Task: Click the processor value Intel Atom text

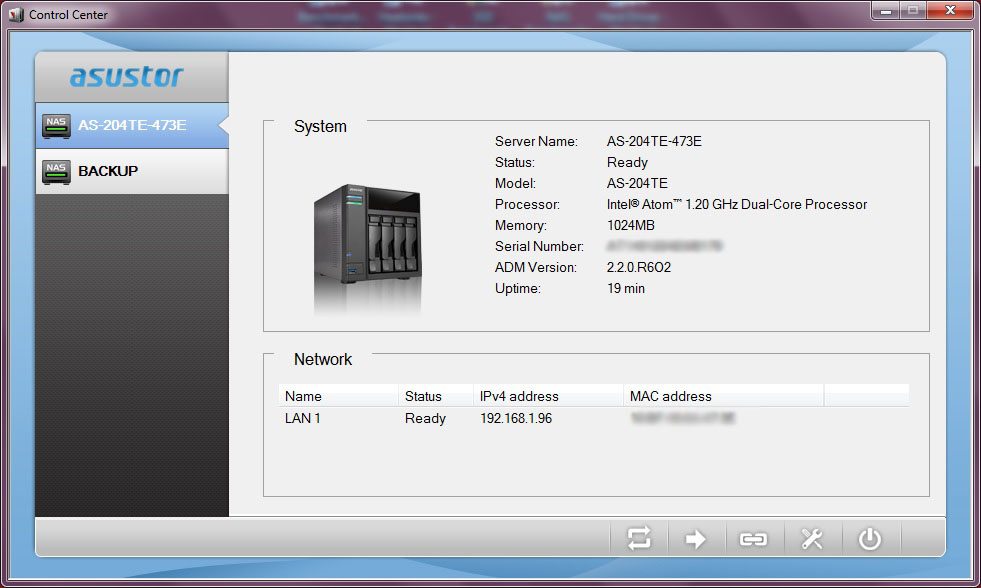Action: (737, 204)
